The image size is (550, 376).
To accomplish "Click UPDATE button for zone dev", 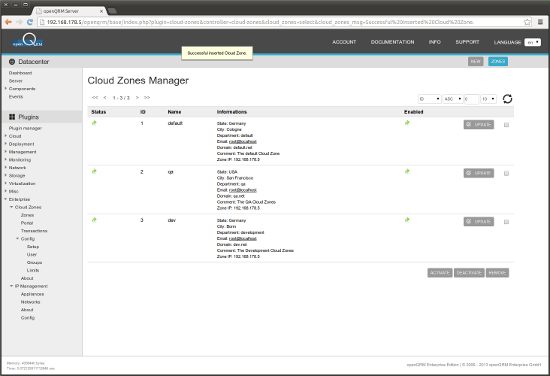I will [x=479, y=221].
